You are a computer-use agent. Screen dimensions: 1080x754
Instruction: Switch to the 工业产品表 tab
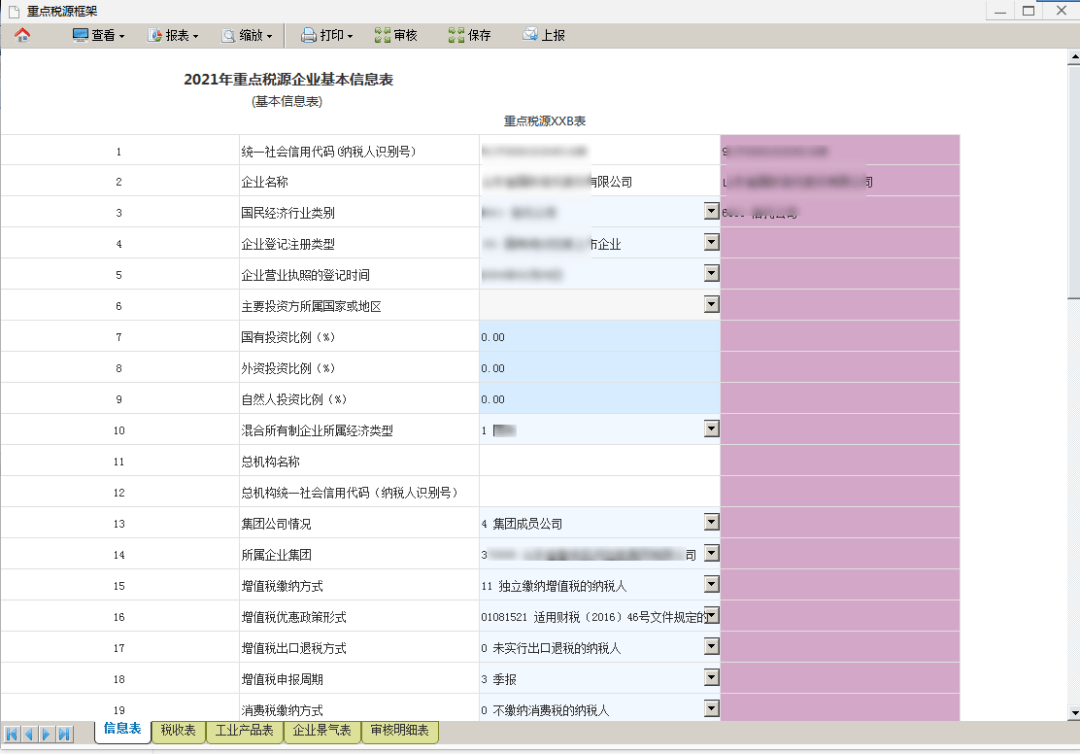click(x=245, y=731)
